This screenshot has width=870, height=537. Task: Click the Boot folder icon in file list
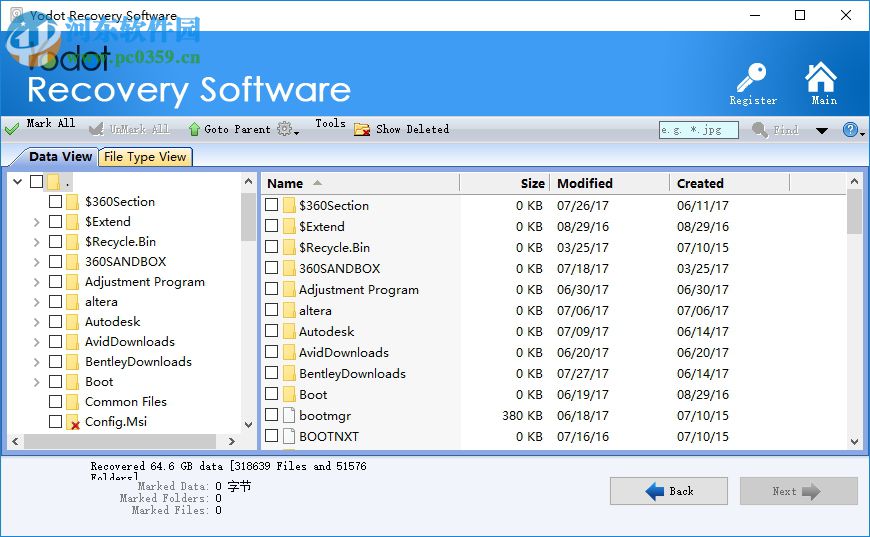coord(289,394)
